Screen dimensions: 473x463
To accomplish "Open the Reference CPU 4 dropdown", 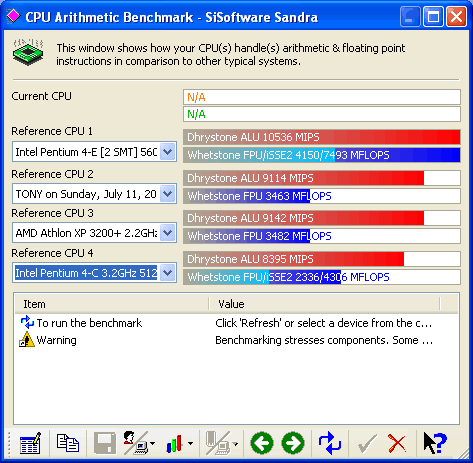I will (168, 273).
